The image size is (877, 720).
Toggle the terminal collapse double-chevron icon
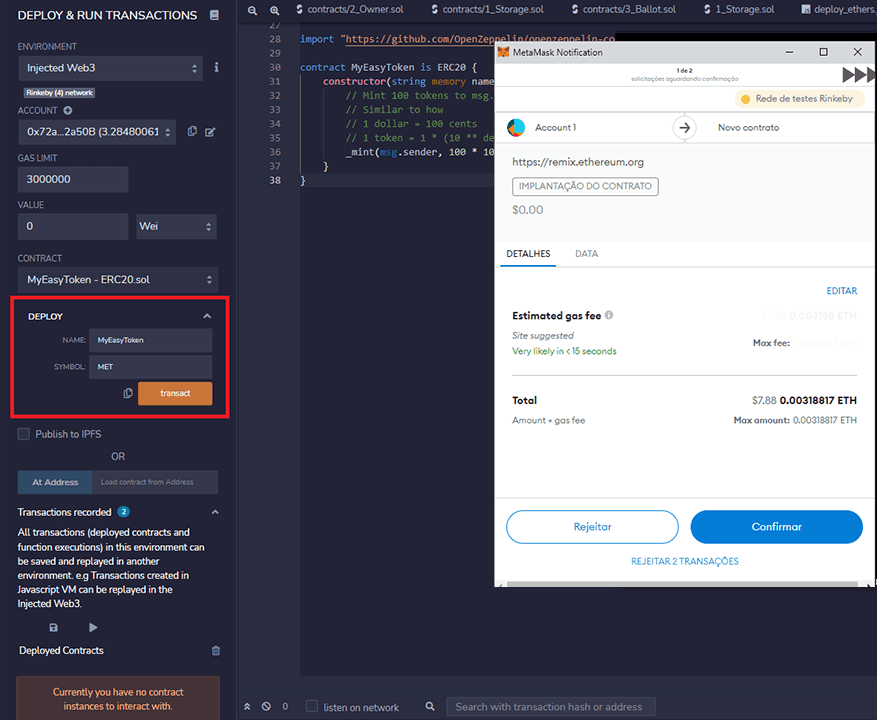point(247,707)
